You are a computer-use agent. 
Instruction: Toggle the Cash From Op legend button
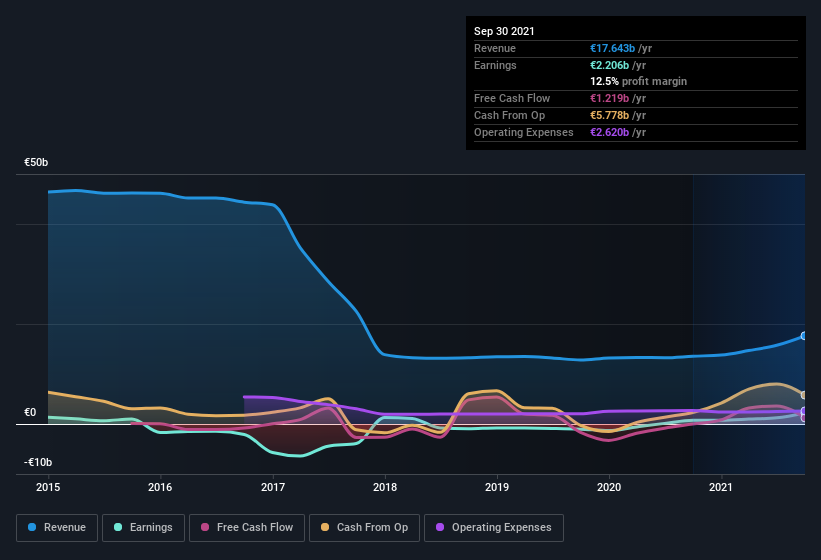pos(364,528)
